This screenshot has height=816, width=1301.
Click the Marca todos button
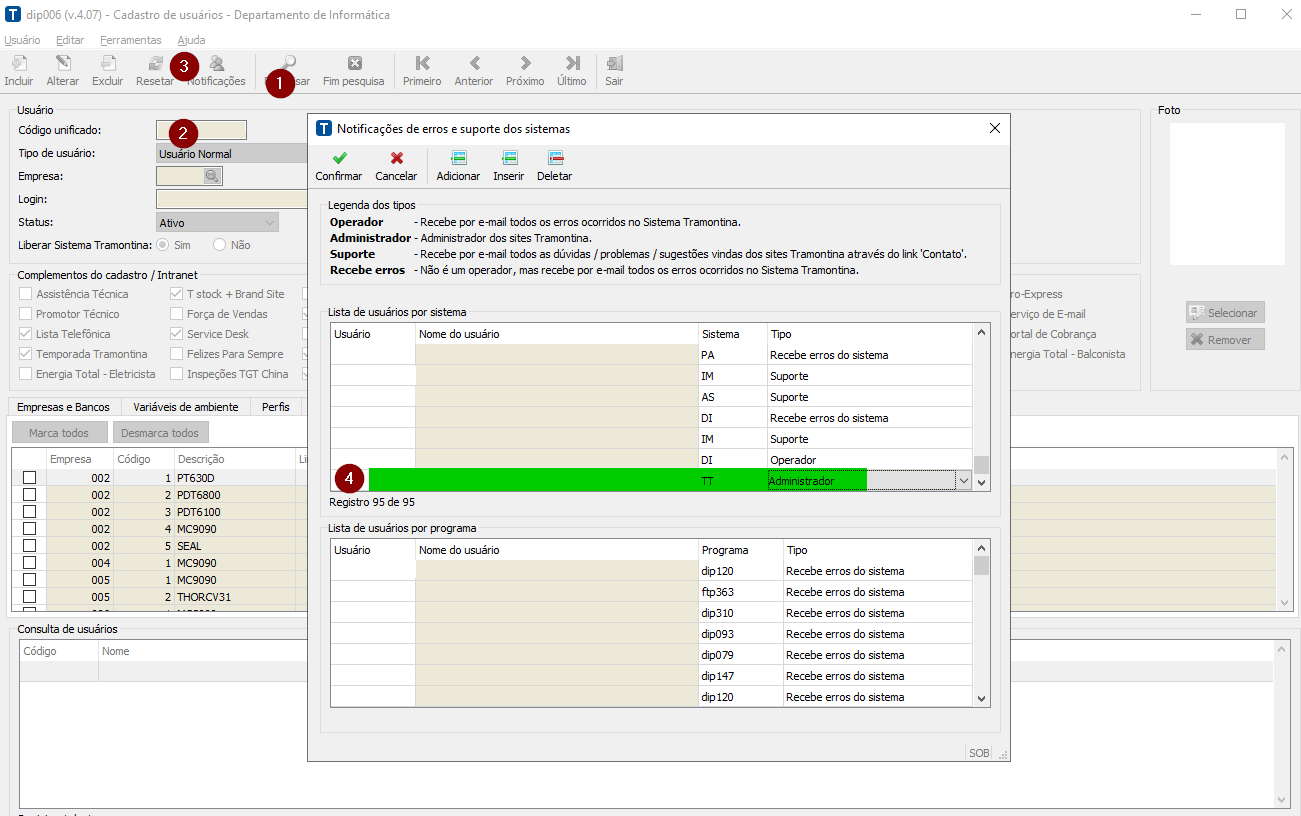tap(59, 433)
